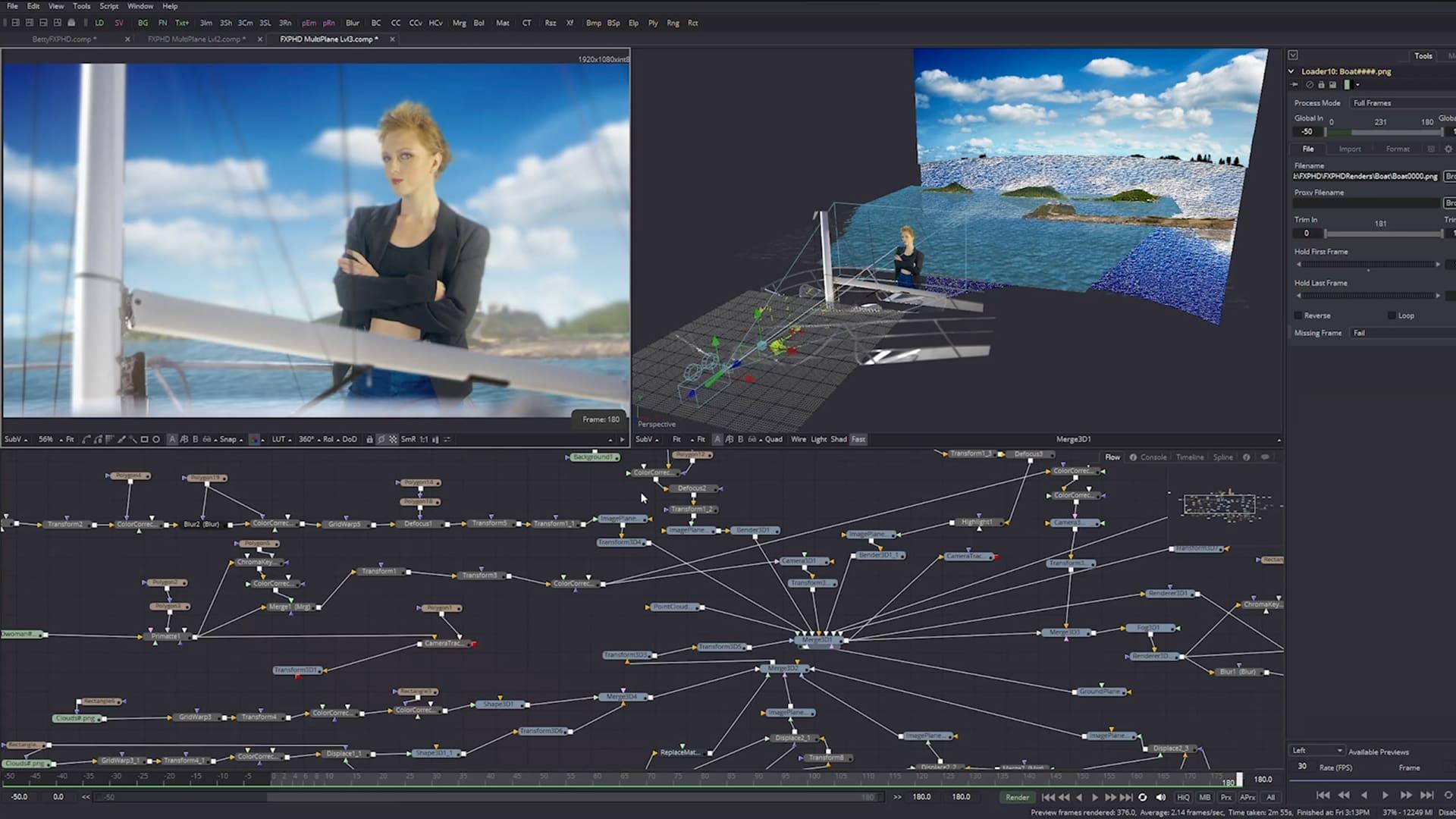Lock the Loader10 tool with padlock icon
Screen dimensions: 1456x819
pyautogui.click(x=1321, y=85)
